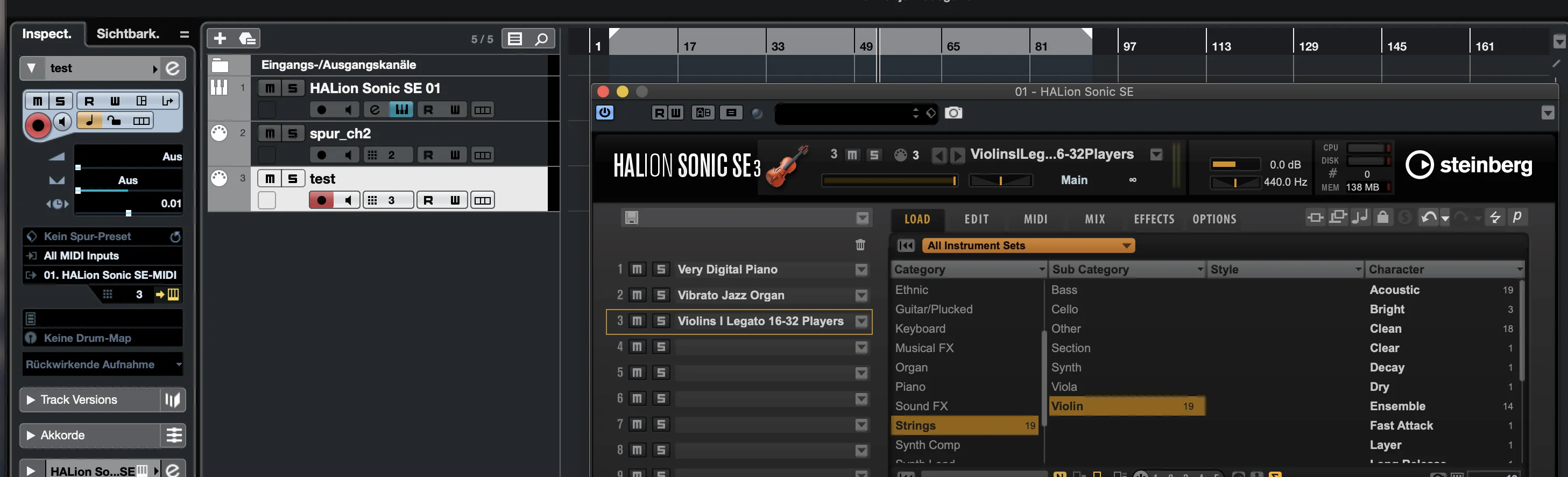Solo the Vibrato Jazz Organ slot
The width and height of the screenshot is (1568, 477).
pyautogui.click(x=660, y=296)
